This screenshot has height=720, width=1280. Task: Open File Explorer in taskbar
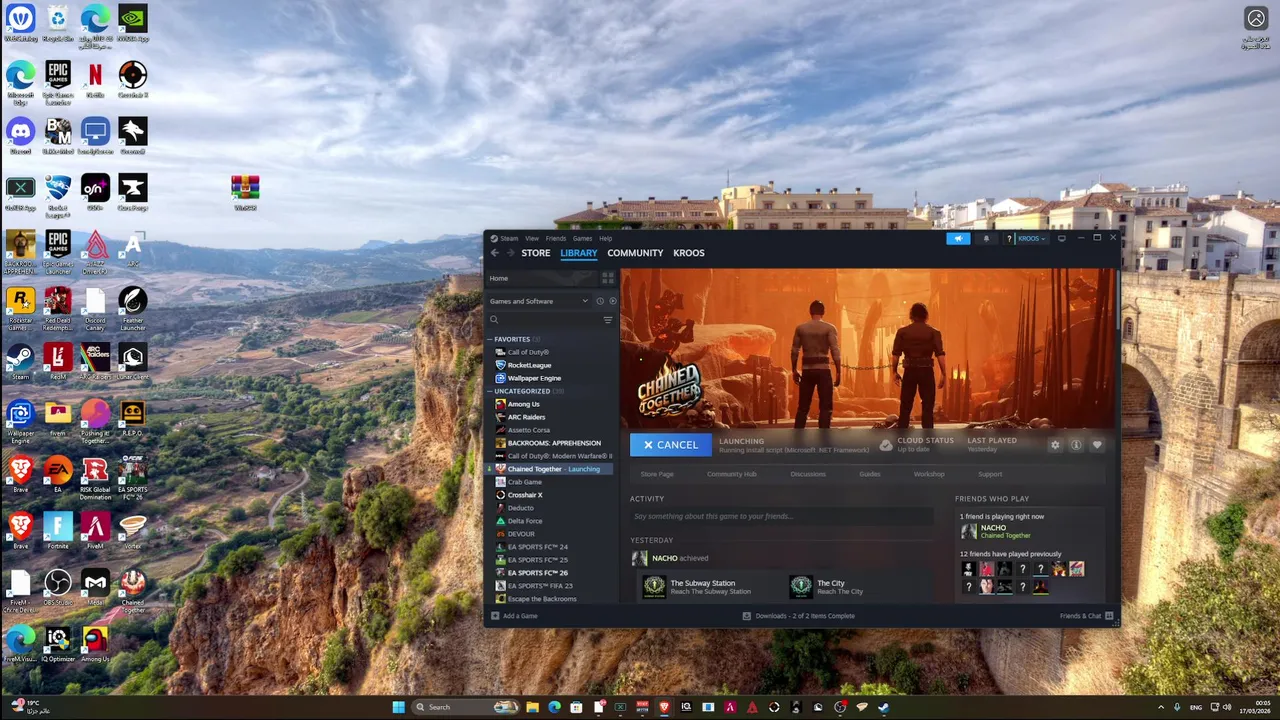532,707
